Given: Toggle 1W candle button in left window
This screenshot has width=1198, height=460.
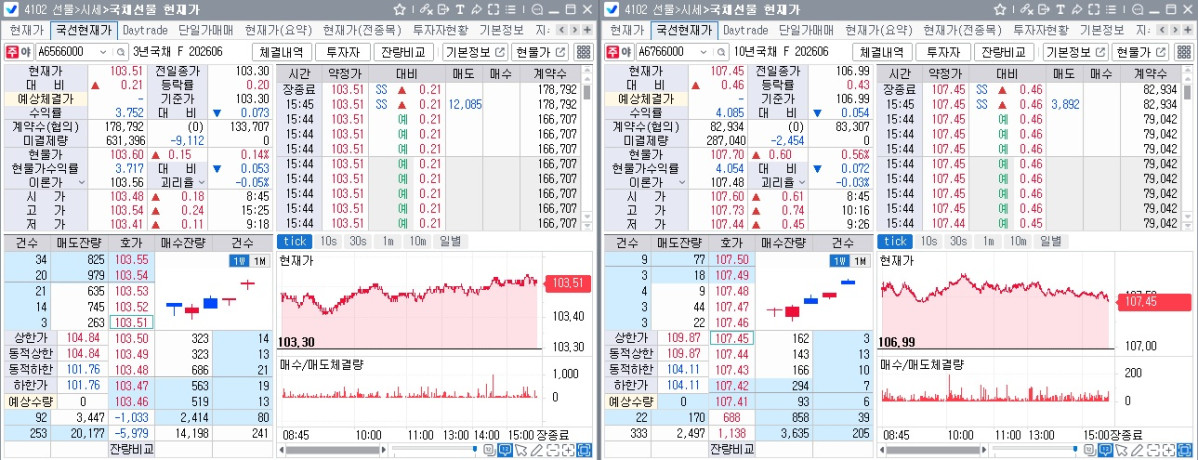Looking at the screenshot, I should point(238,261).
